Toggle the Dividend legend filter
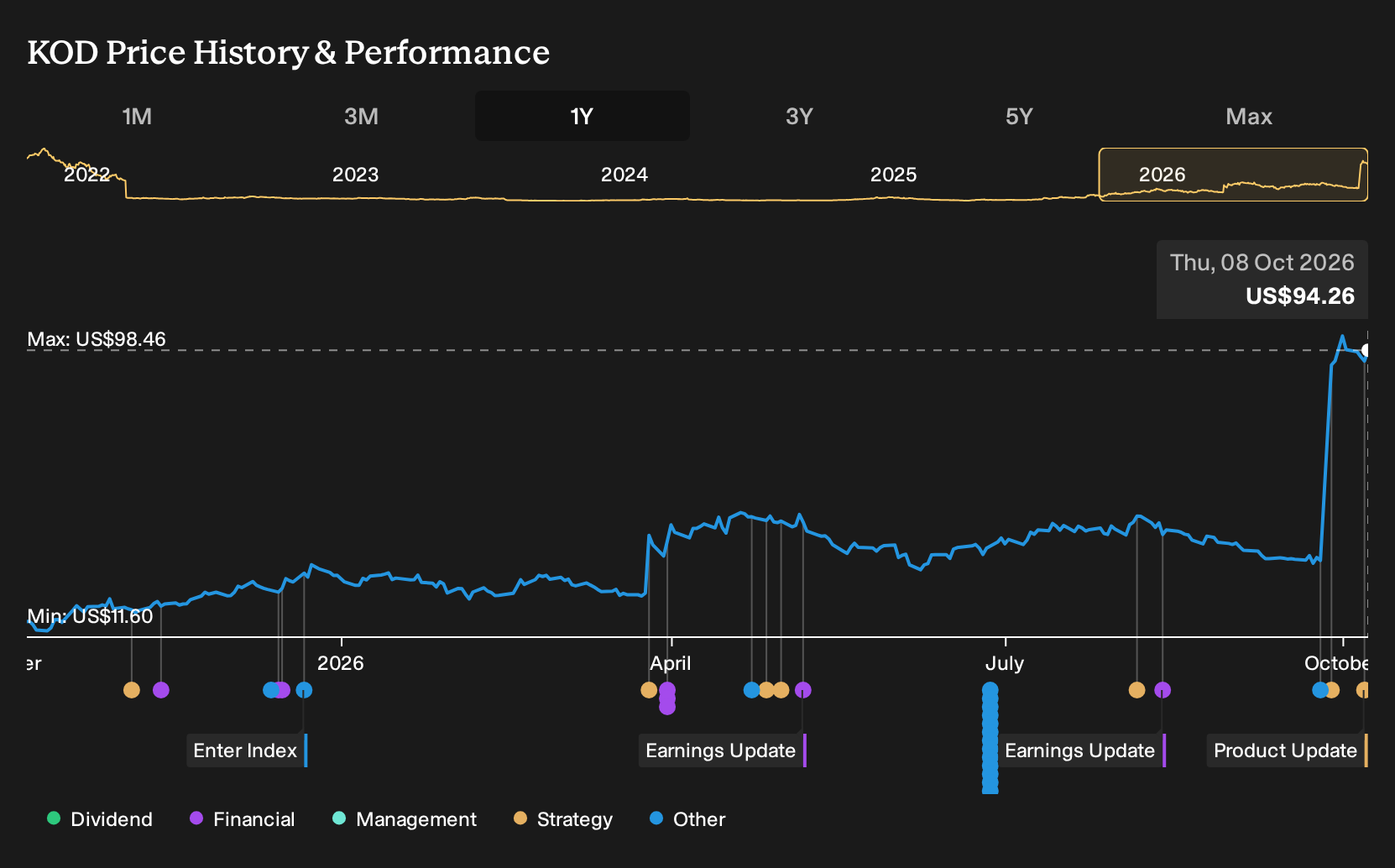The height and width of the screenshot is (868, 1395). click(100, 819)
